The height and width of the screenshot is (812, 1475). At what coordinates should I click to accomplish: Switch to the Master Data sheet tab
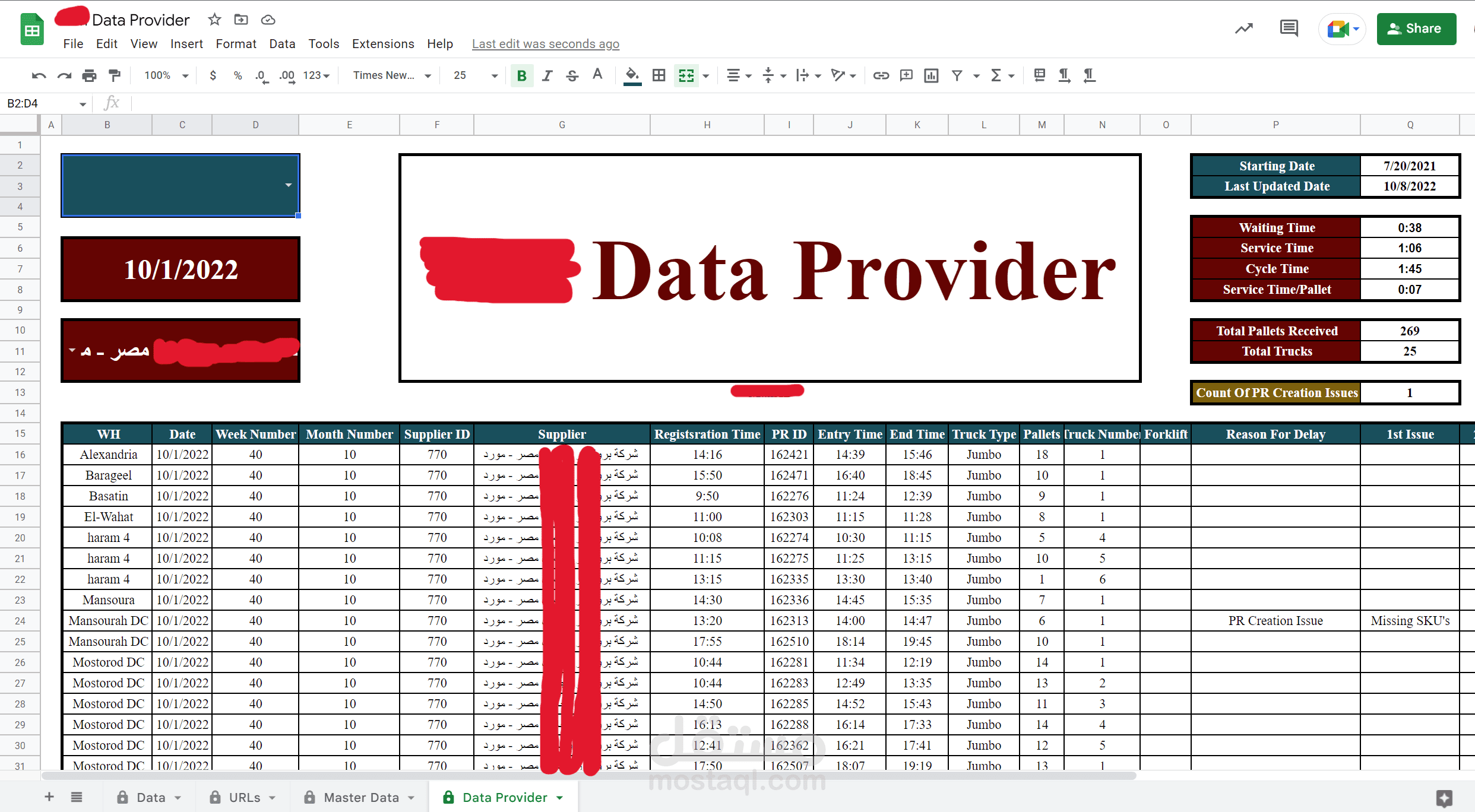360,797
